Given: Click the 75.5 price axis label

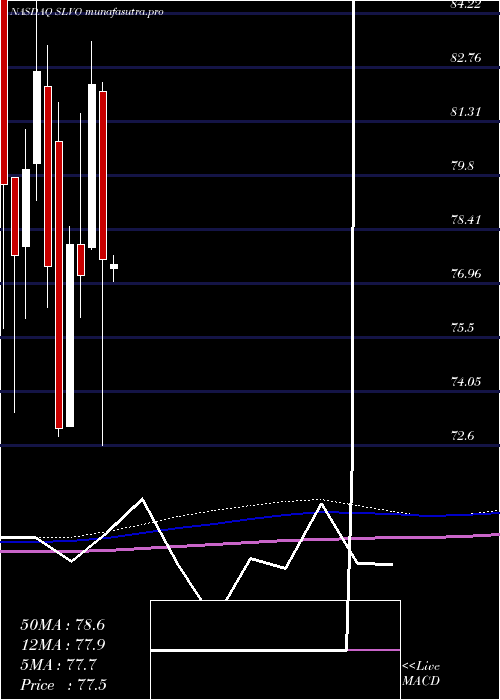Looking at the screenshot, I should coord(462,328).
